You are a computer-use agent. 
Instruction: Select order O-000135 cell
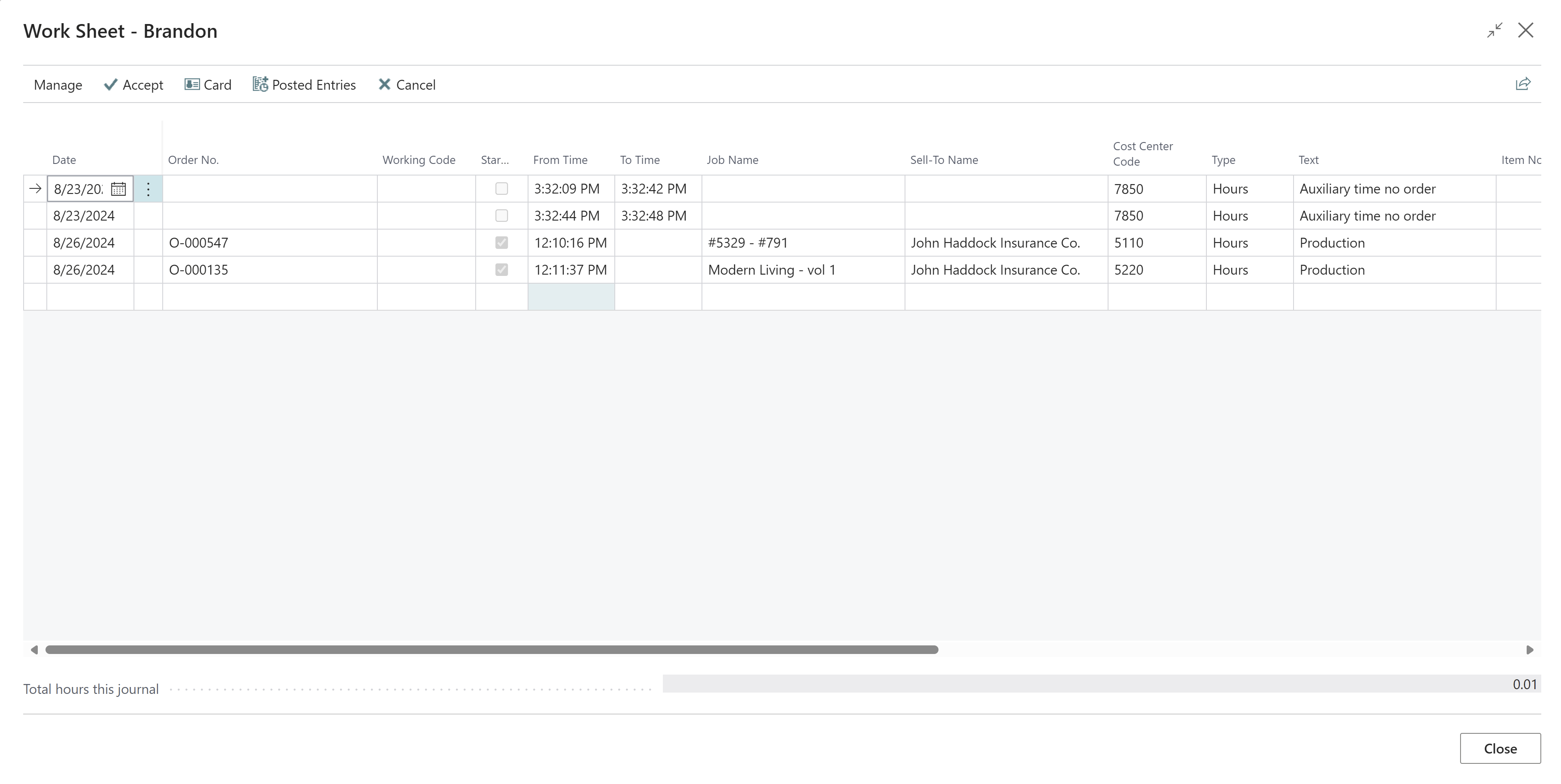pos(270,269)
